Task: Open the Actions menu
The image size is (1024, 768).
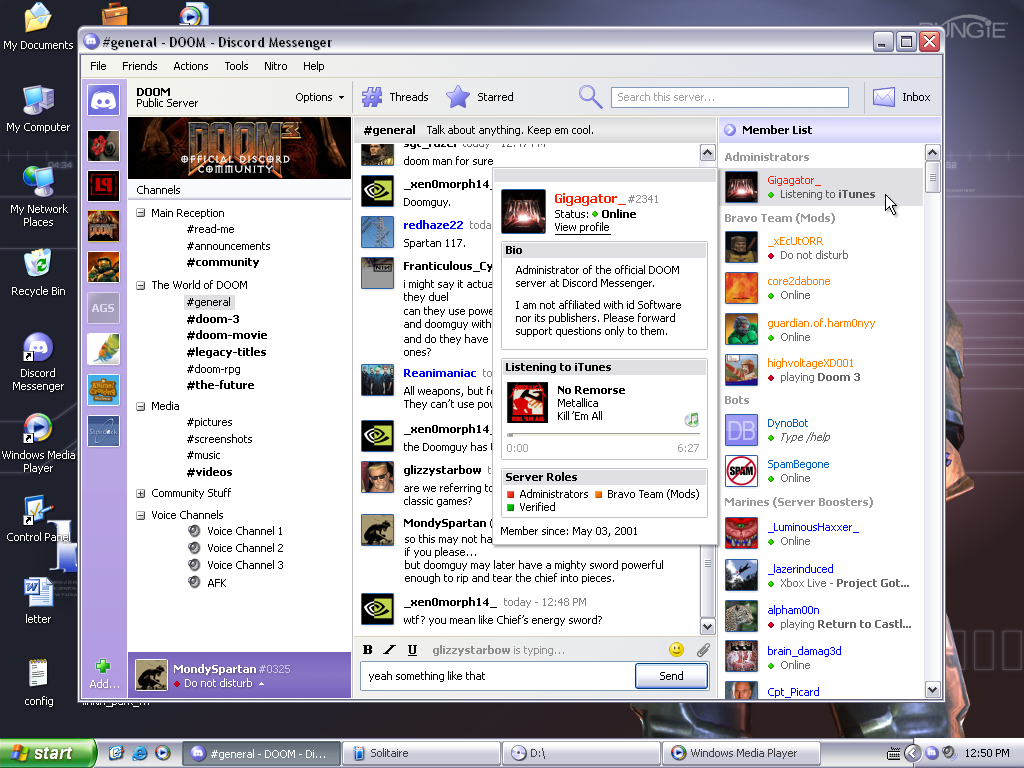Action: click(x=190, y=66)
